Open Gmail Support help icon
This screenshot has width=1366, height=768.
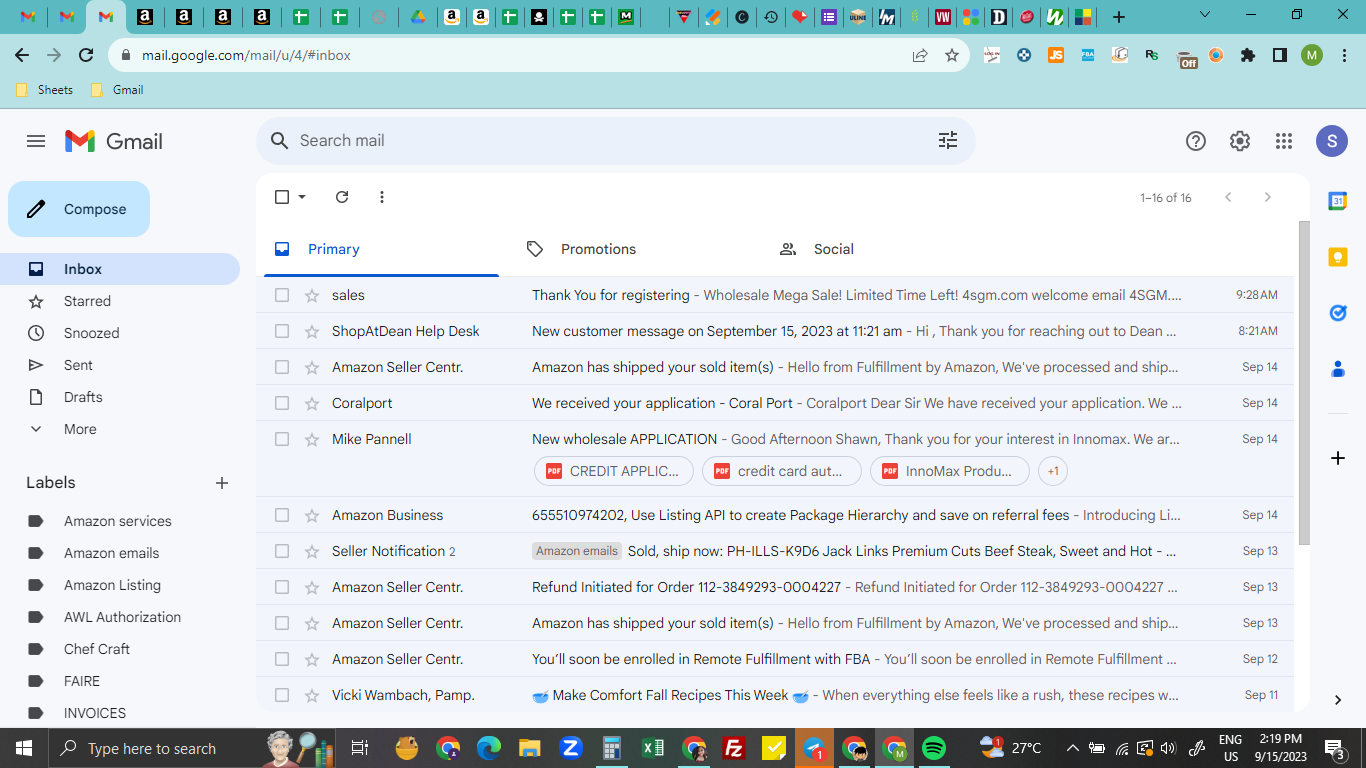pos(1196,141)
